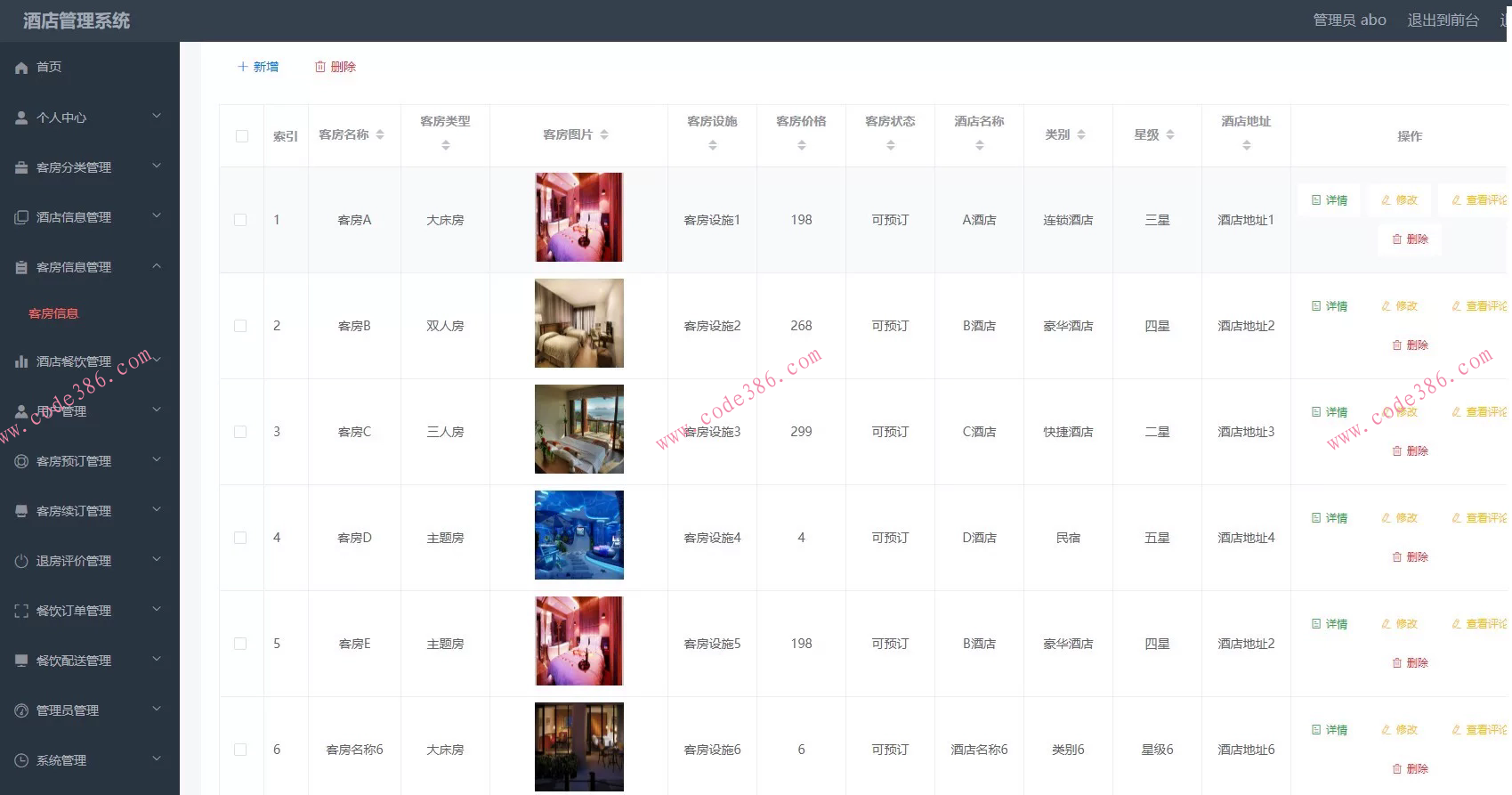Sort by 客房名称 using sort arrows
The width and height of the screenshot is (1512, 795).
click(380, 134)
